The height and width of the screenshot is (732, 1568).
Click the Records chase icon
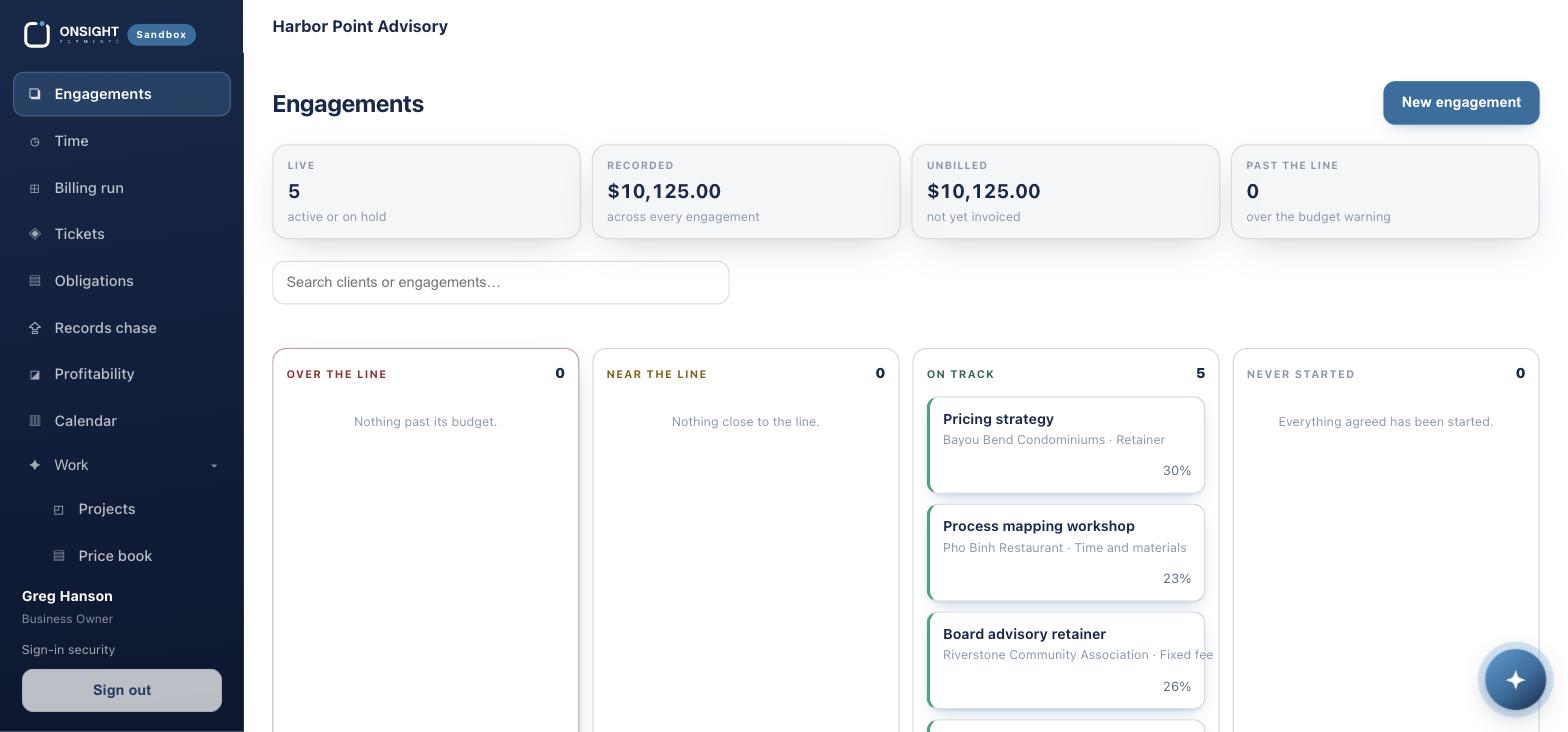coord(35,328)
